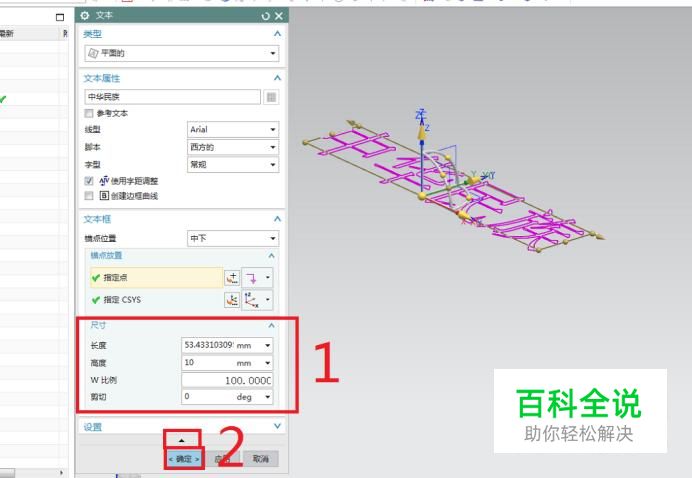Click the 长度 value field
Image resolution: width=692 pixels, height=478 pixels.
tap(208, 345)
